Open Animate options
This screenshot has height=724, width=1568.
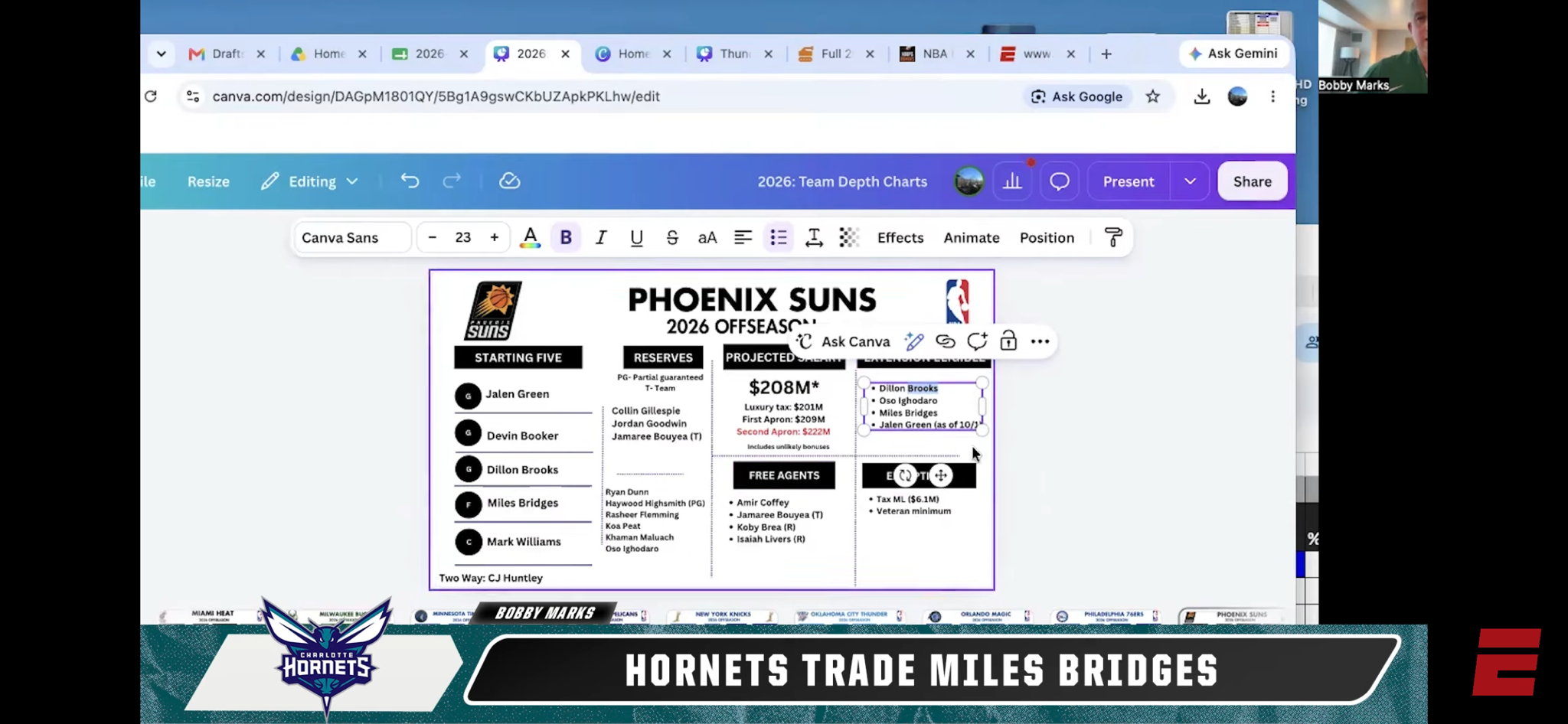pos(972,237)
